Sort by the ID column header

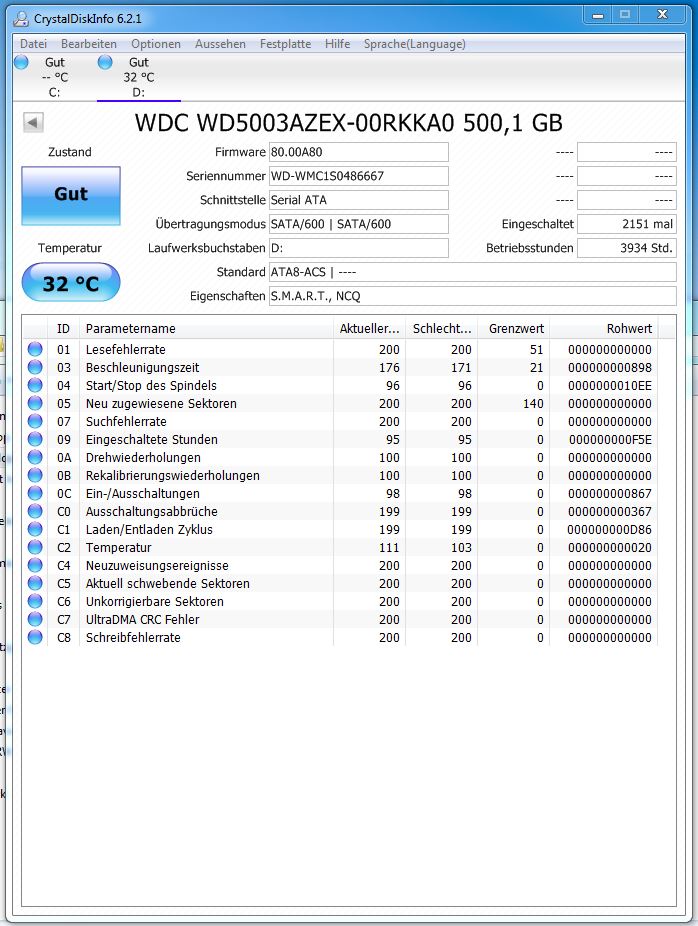tap(63, 328)
